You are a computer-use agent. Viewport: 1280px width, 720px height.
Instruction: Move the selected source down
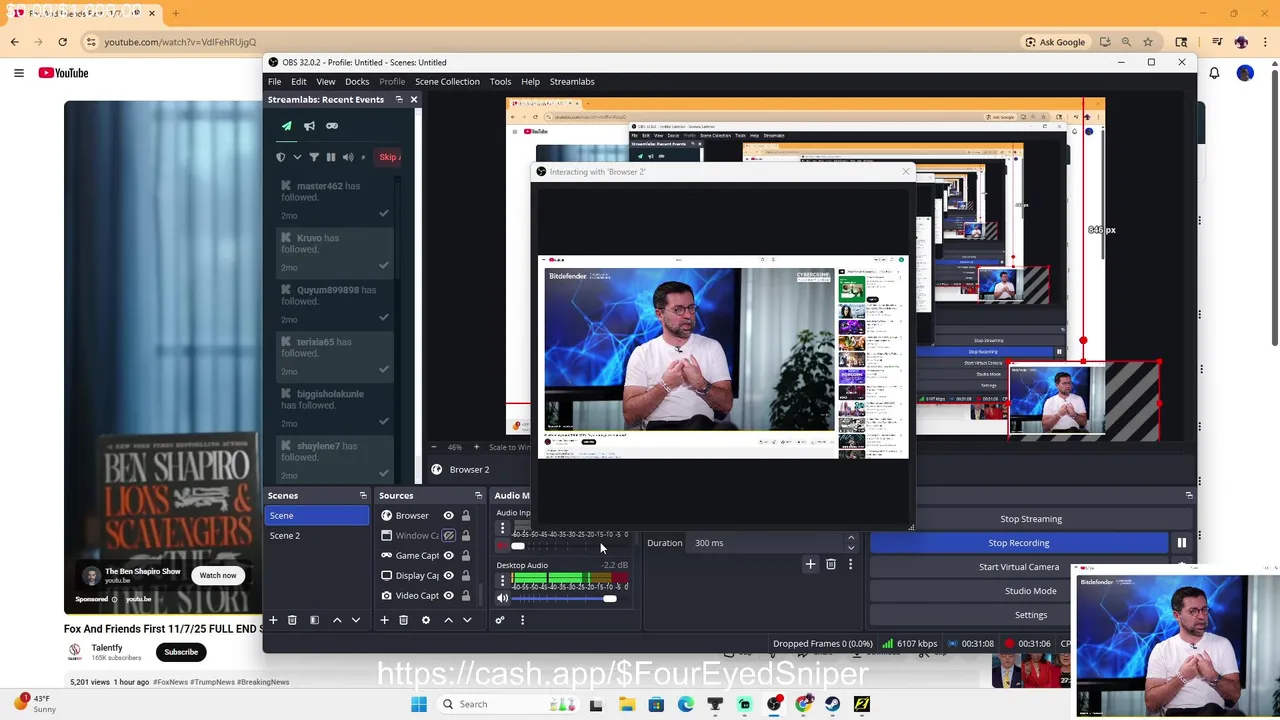467,620
